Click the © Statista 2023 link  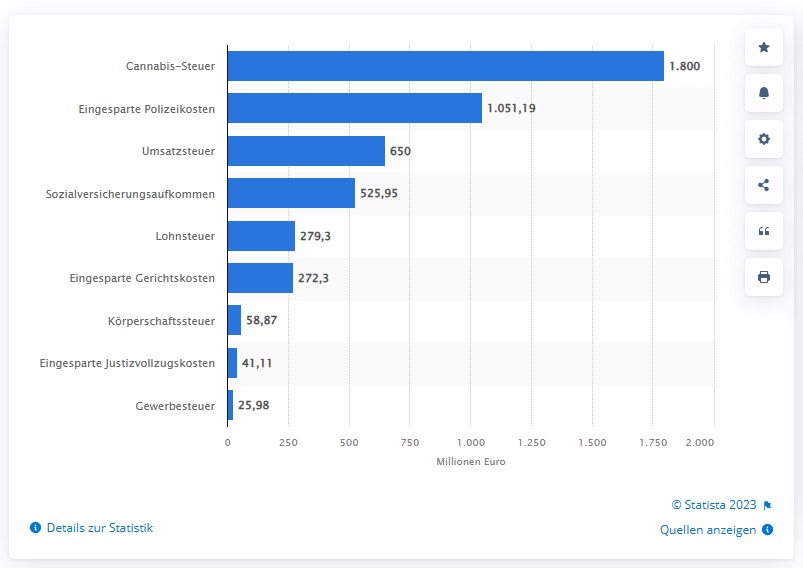[714, 505]
